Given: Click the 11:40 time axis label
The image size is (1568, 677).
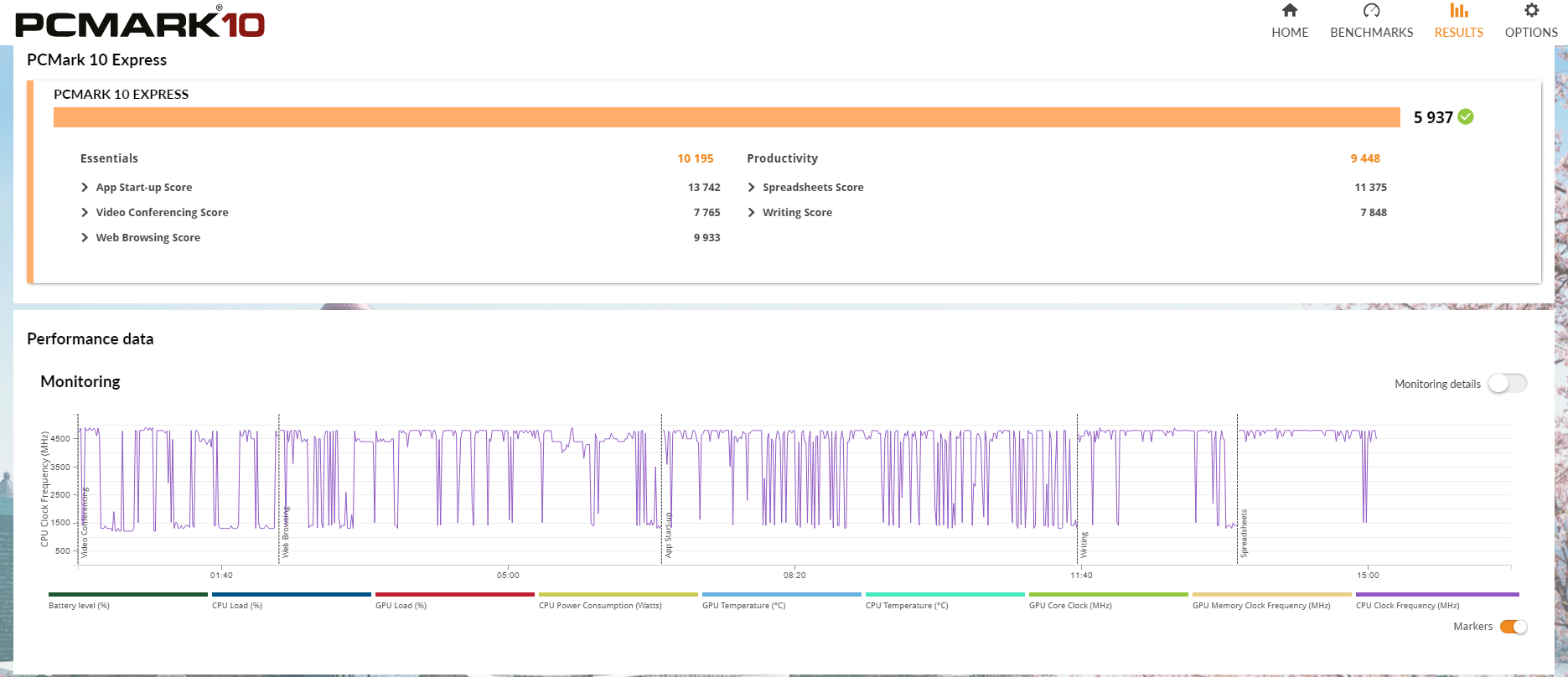Looking at the screenshot, I should point(1081,576).
